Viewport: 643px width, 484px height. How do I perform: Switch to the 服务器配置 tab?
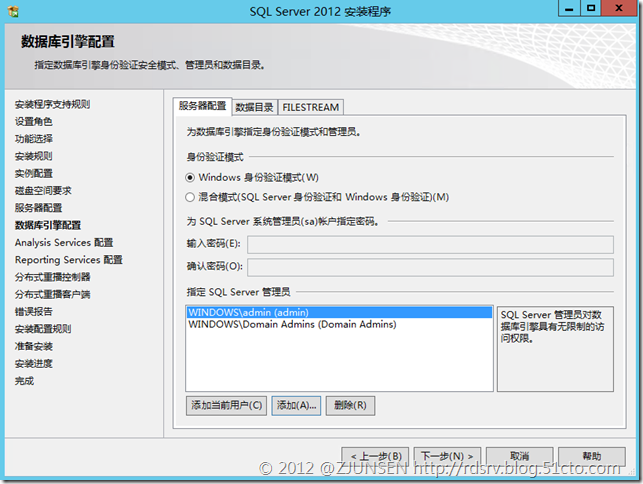point(203,106)
